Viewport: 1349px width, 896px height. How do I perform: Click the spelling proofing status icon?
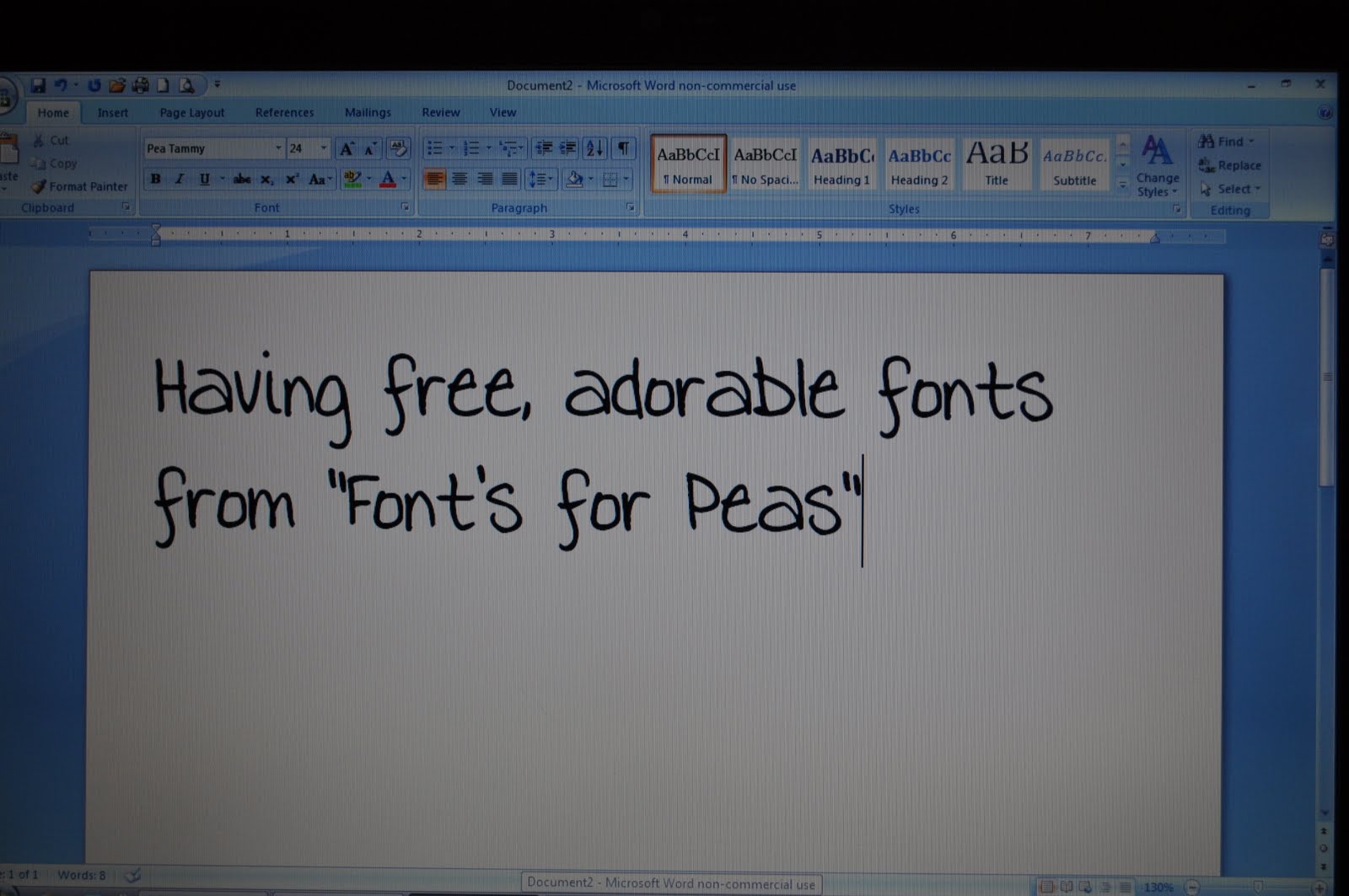(x=132, y=876)
